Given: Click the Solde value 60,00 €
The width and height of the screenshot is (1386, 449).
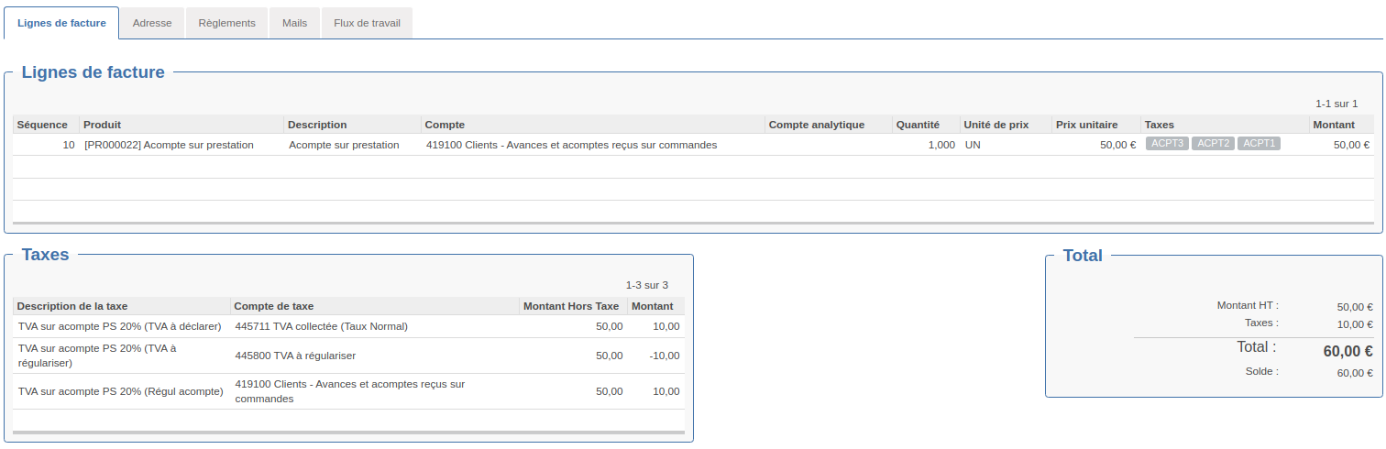Looking at the screenshot, I should pyautogui.click(x=1355, y=373).
